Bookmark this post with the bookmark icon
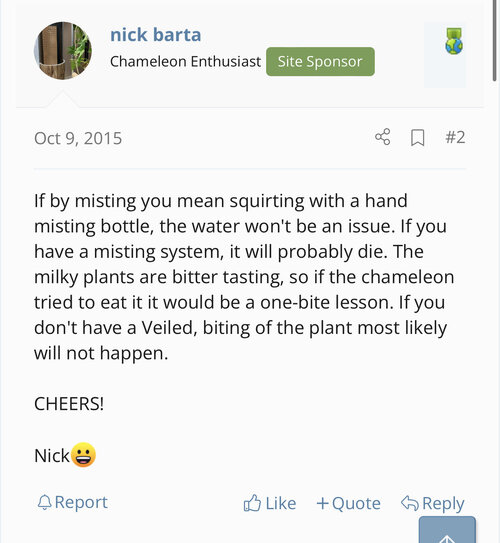This screenshot has width=500, height=543. pos(418,137)
